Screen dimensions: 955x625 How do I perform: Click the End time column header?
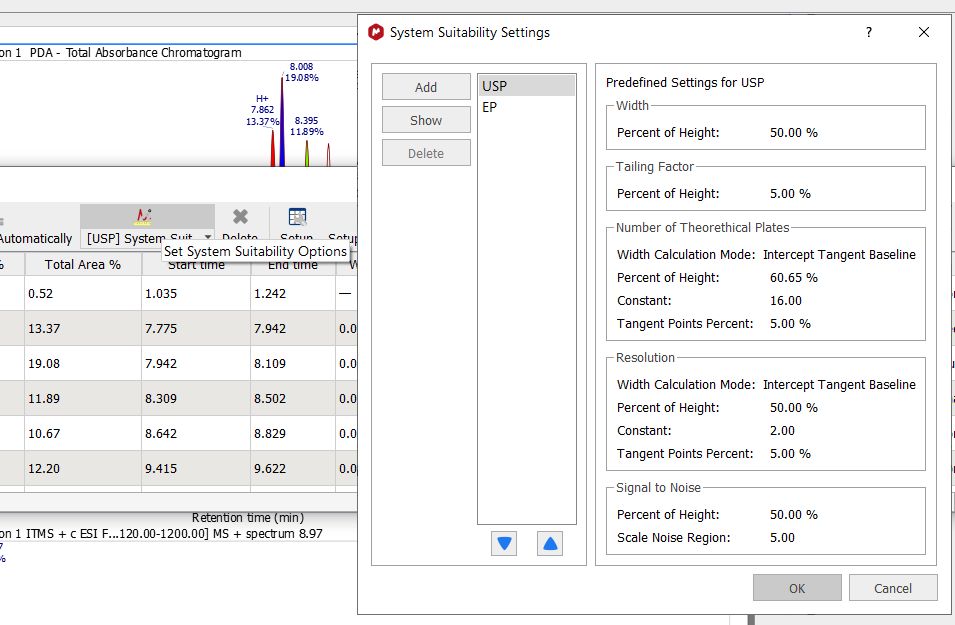293,264
